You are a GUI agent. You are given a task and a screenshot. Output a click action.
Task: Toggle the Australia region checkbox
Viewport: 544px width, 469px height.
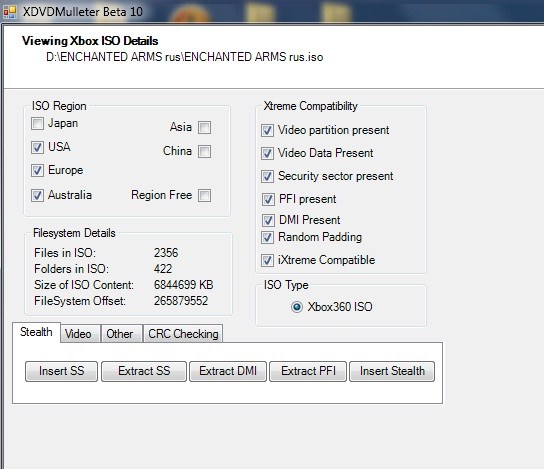coord(37,195)
